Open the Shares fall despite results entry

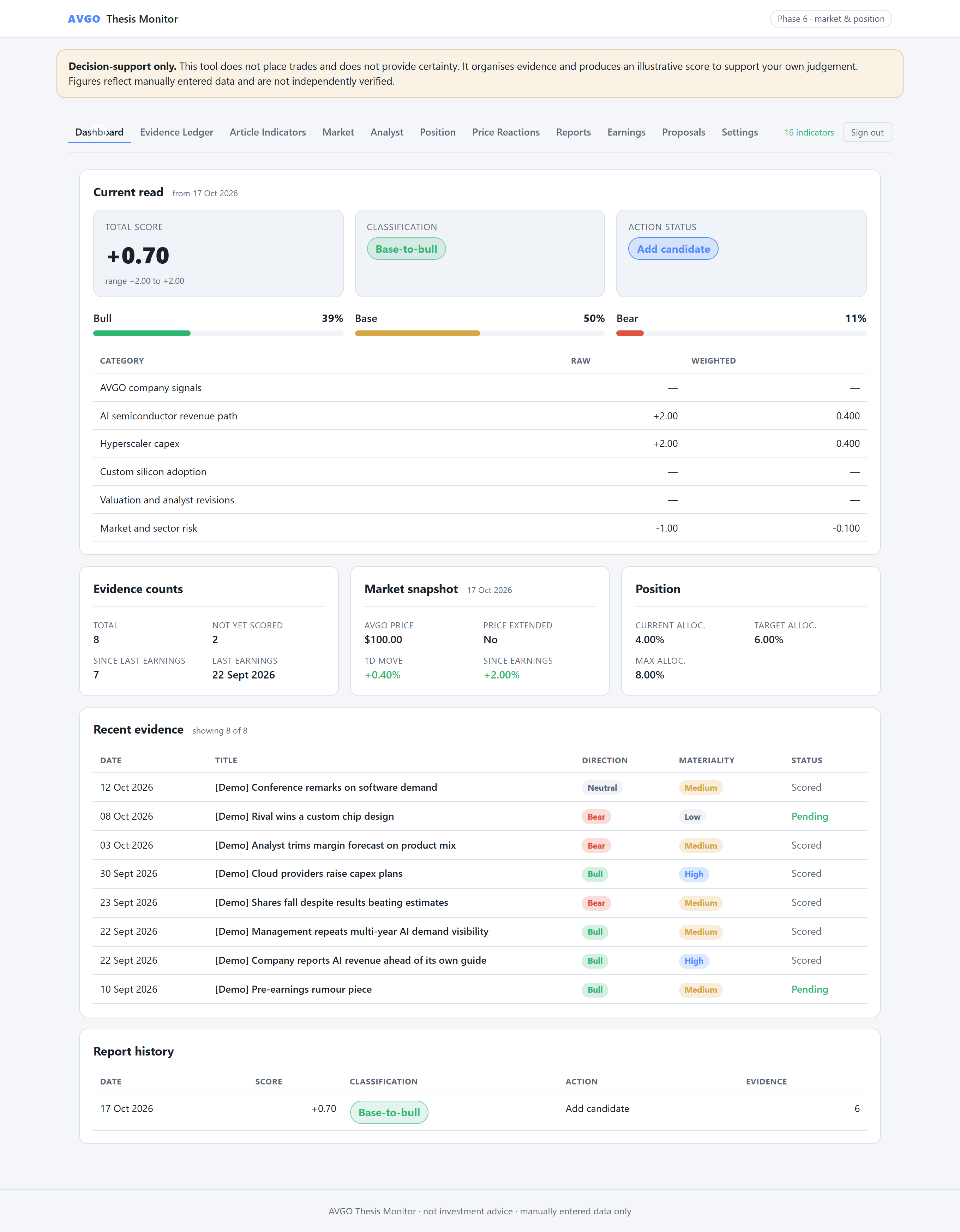click(x=332, y=903)
